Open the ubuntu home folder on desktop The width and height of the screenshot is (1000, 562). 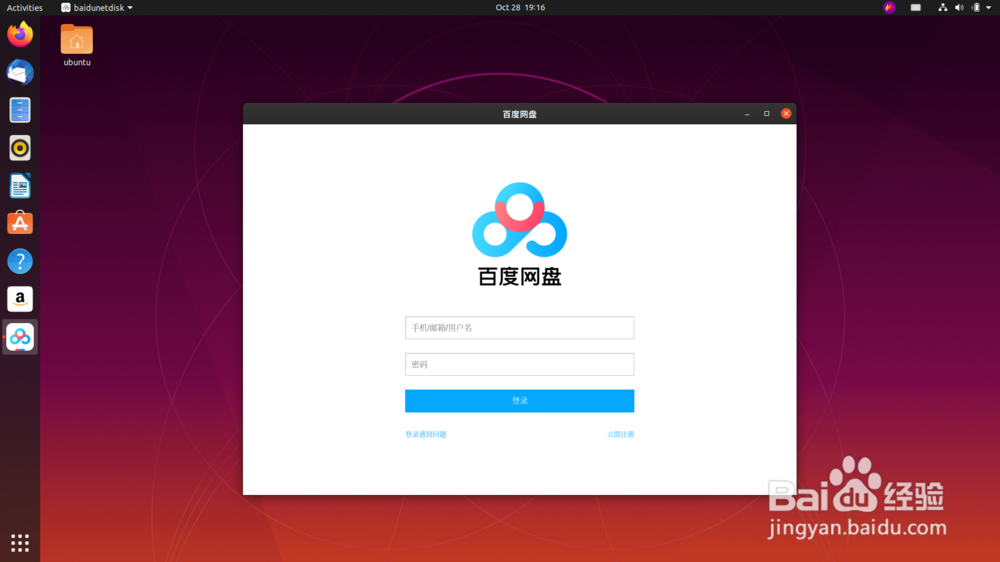[x=77, y=45]
